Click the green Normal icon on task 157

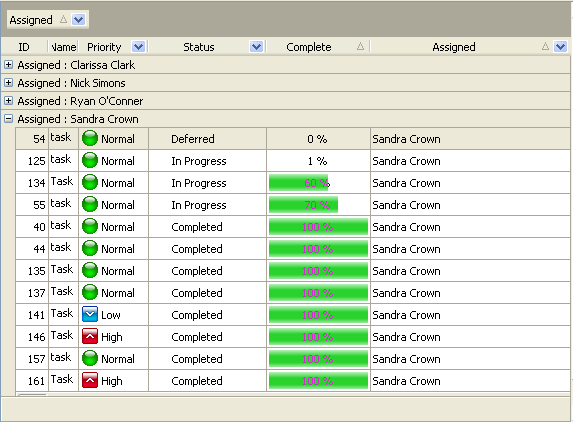[x=90, y=358]
